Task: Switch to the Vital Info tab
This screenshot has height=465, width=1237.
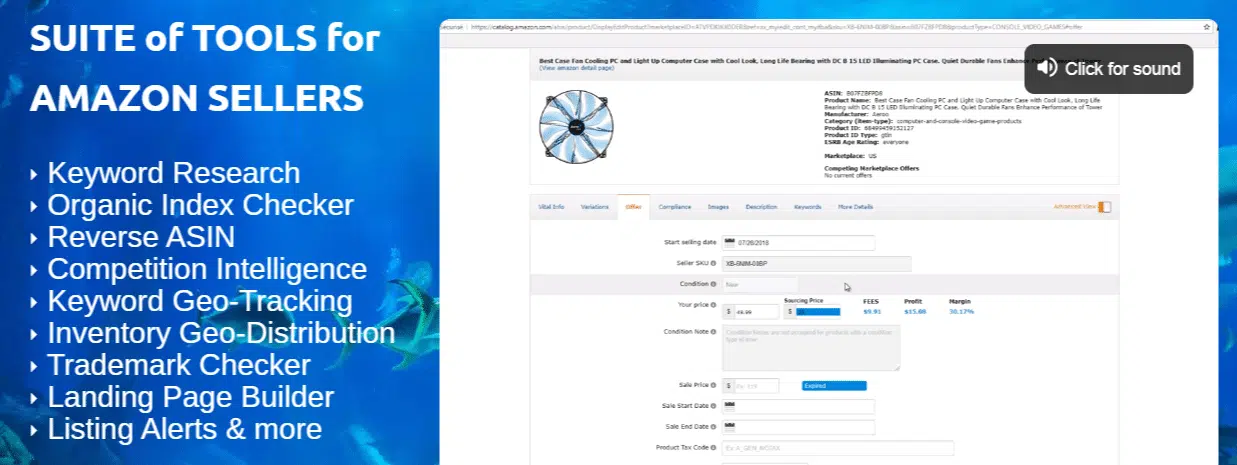Action: click(551, 207)
